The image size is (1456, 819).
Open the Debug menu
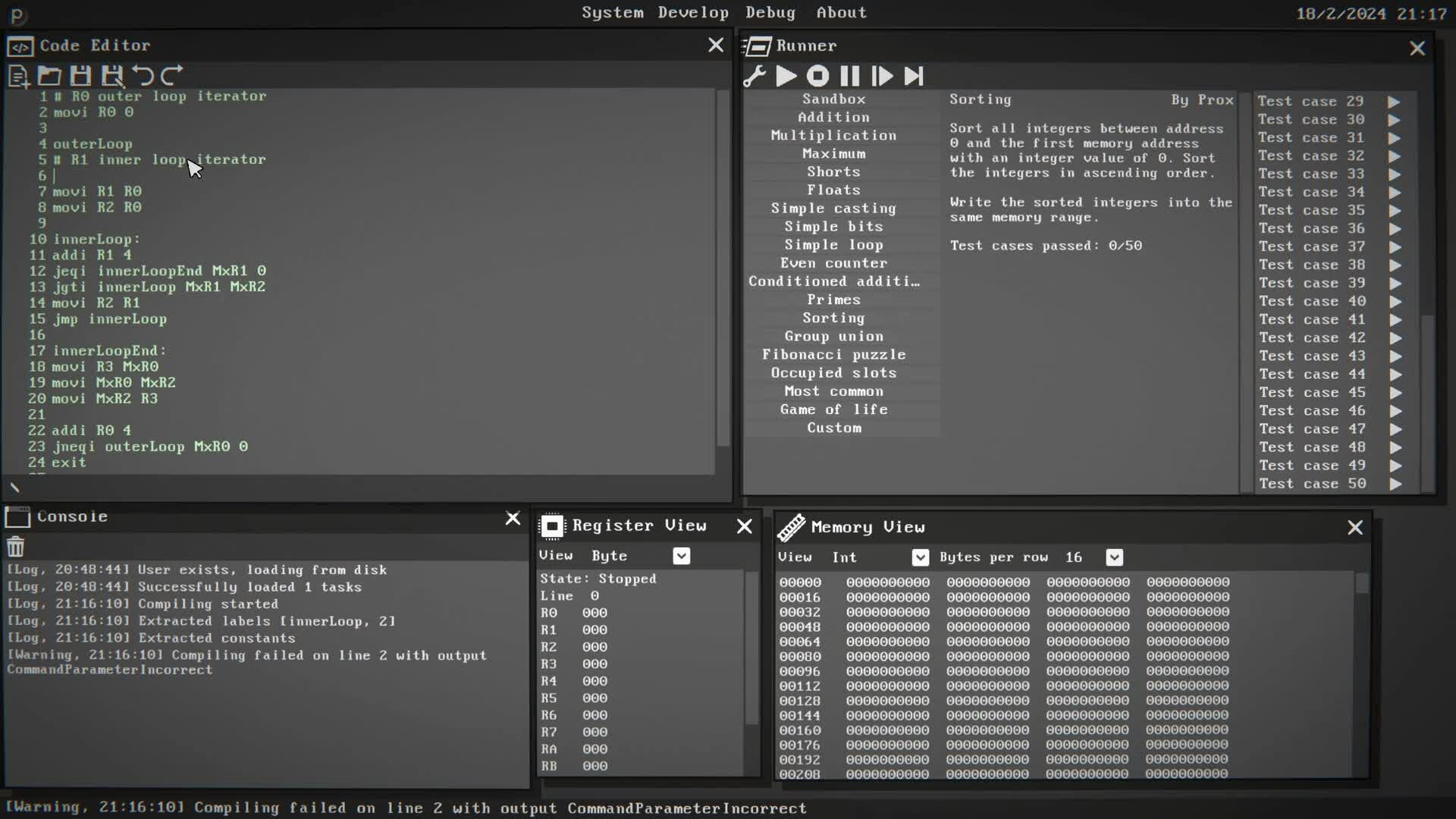(x=770, y=13)
